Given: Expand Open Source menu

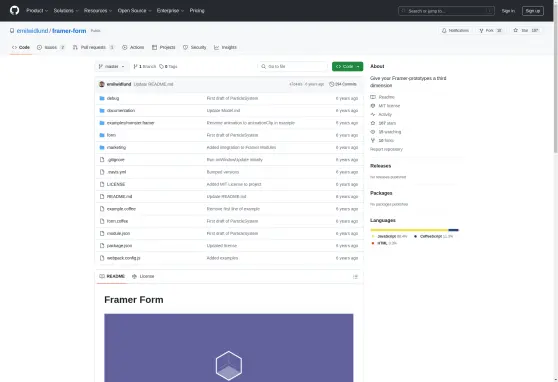Looking at the screenshot, I should [x=135, y=11].
